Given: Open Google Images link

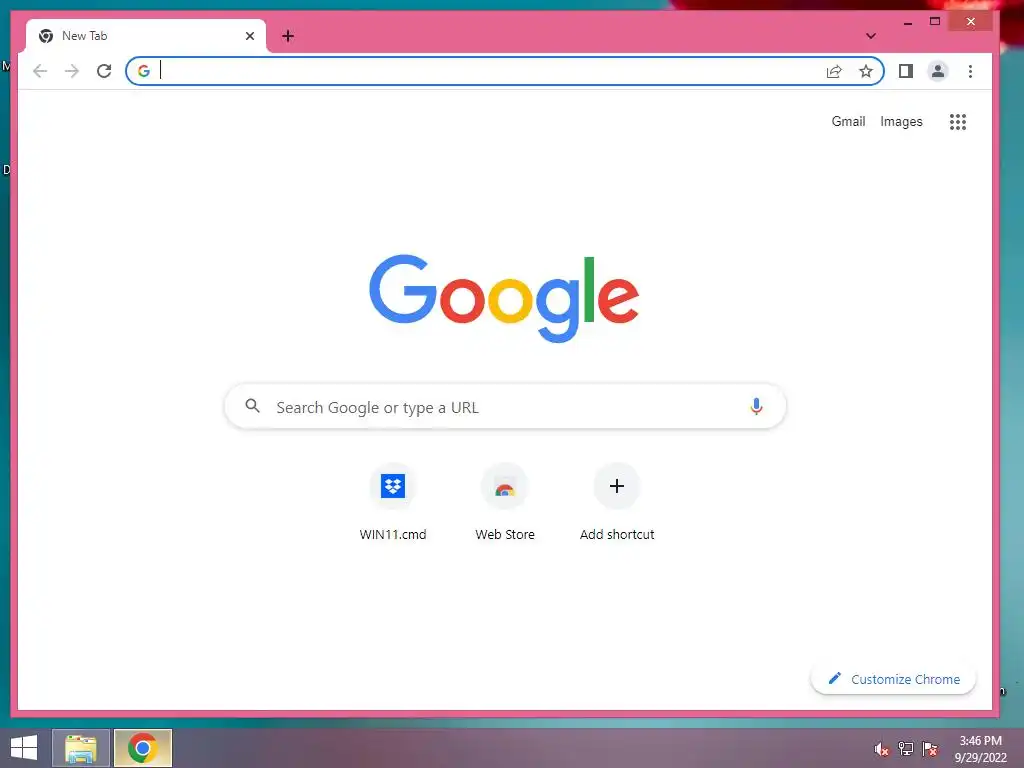Looking at the screenshot, I should click(x=901, y=121).
